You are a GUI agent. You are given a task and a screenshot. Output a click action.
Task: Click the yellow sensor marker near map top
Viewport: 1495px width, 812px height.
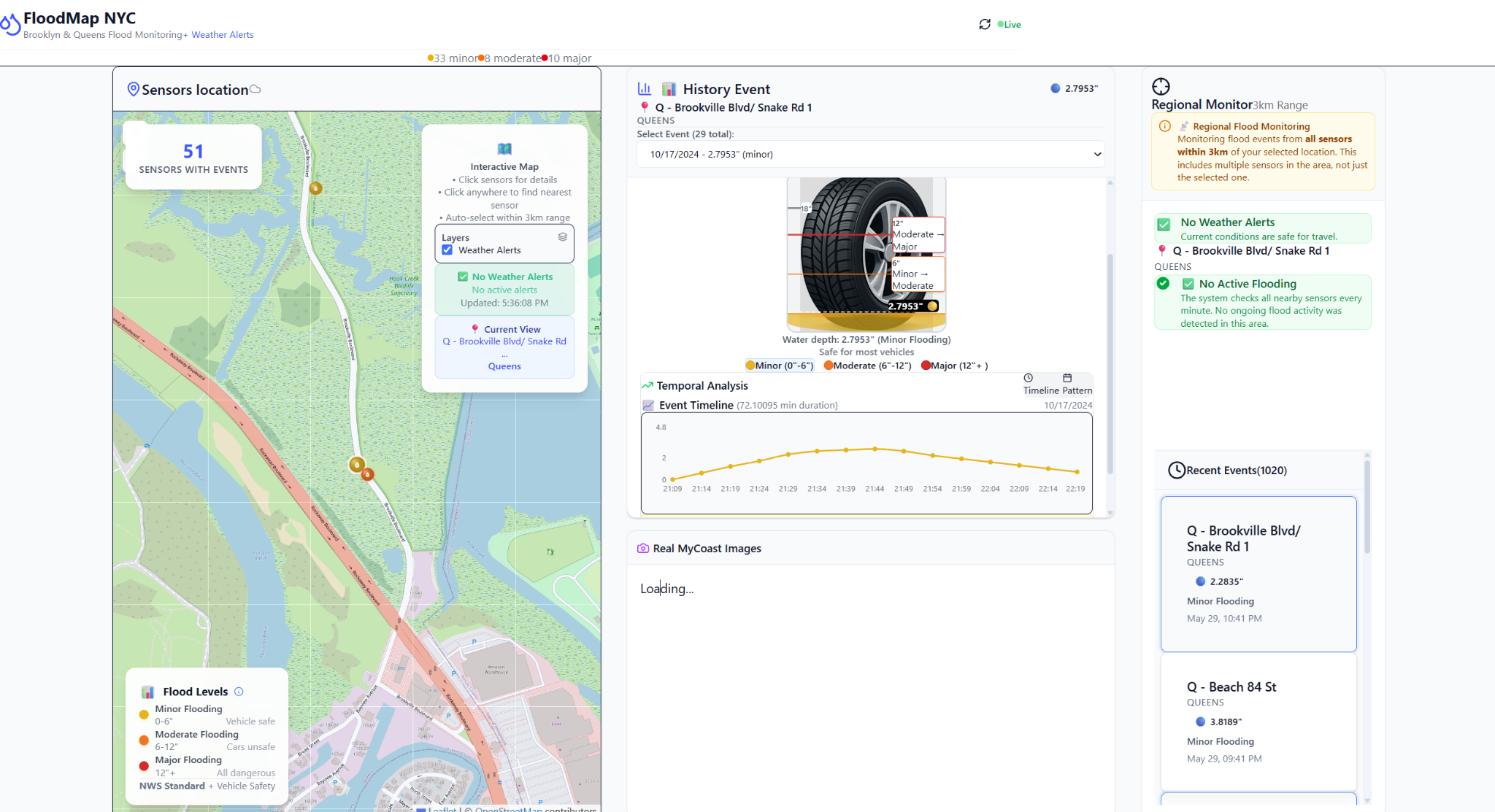tap(316, 188)
